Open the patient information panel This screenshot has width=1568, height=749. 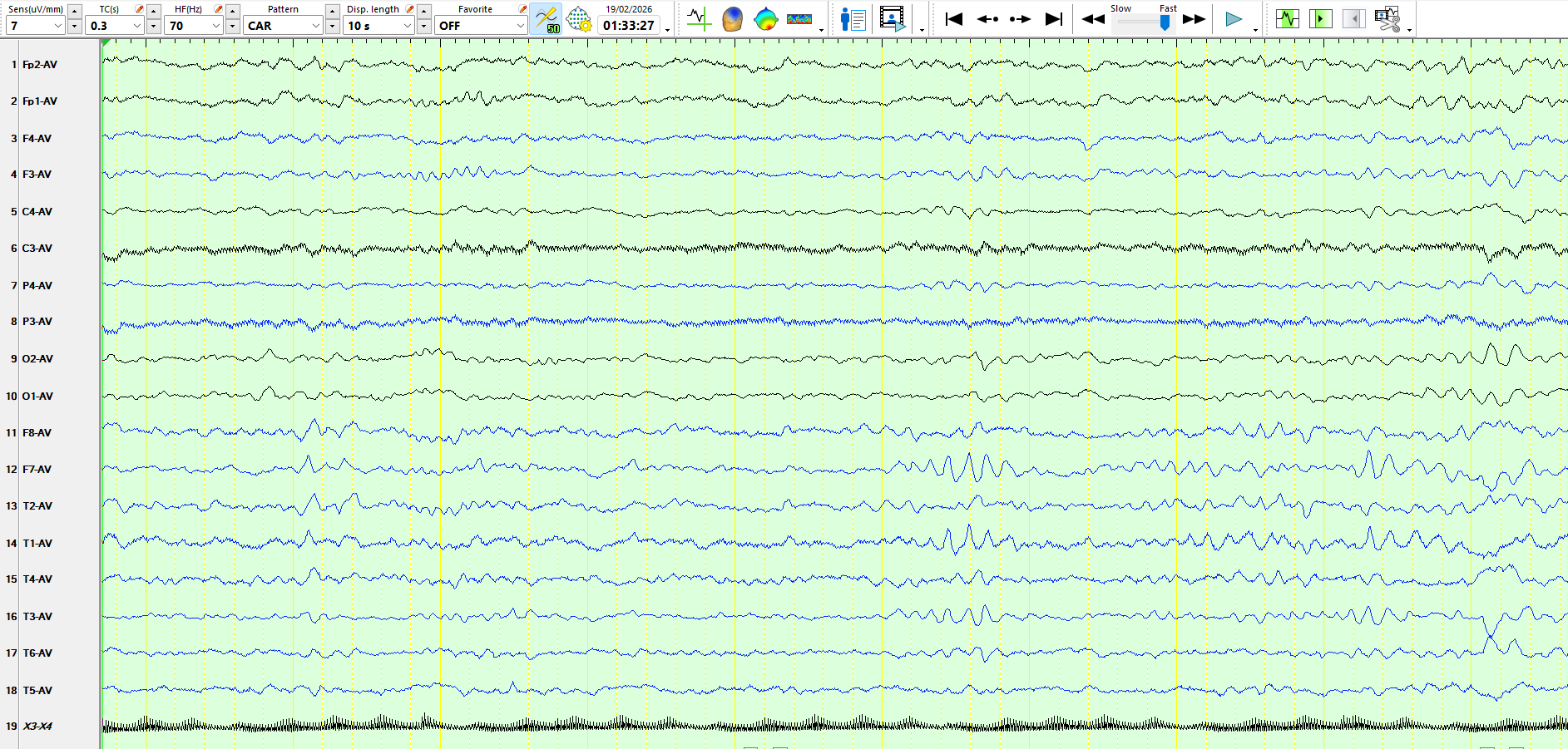853,18
